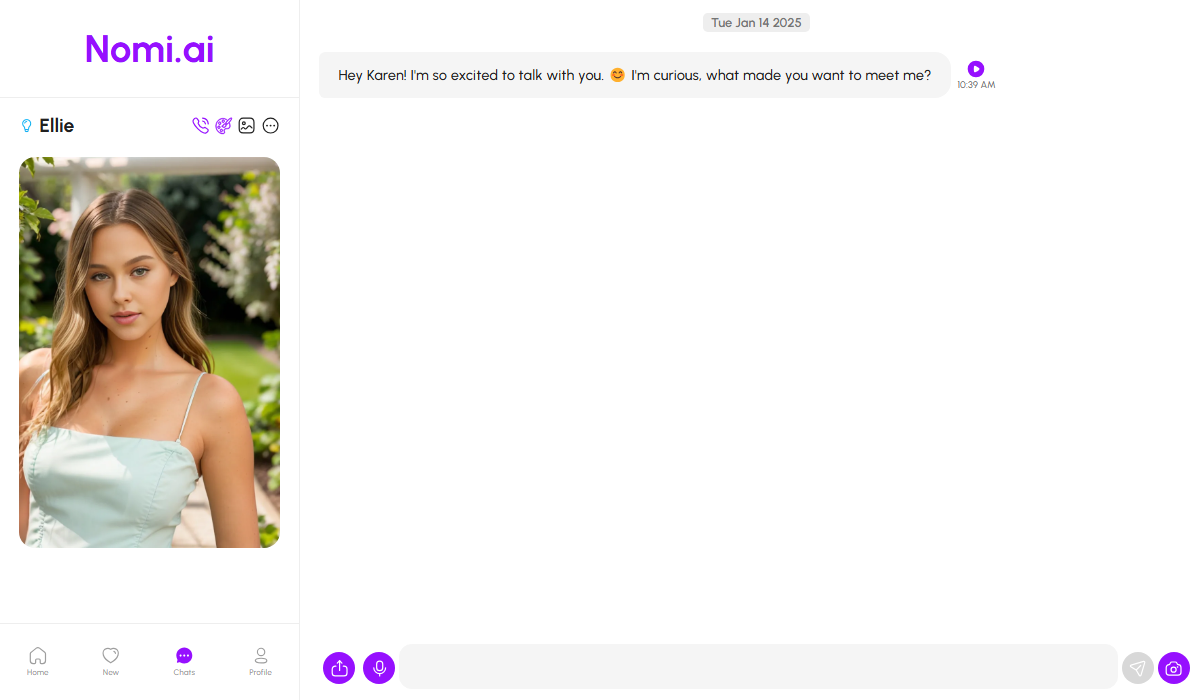Click the purple share upload button
The image size is (1200, 700).
[339, 668]
